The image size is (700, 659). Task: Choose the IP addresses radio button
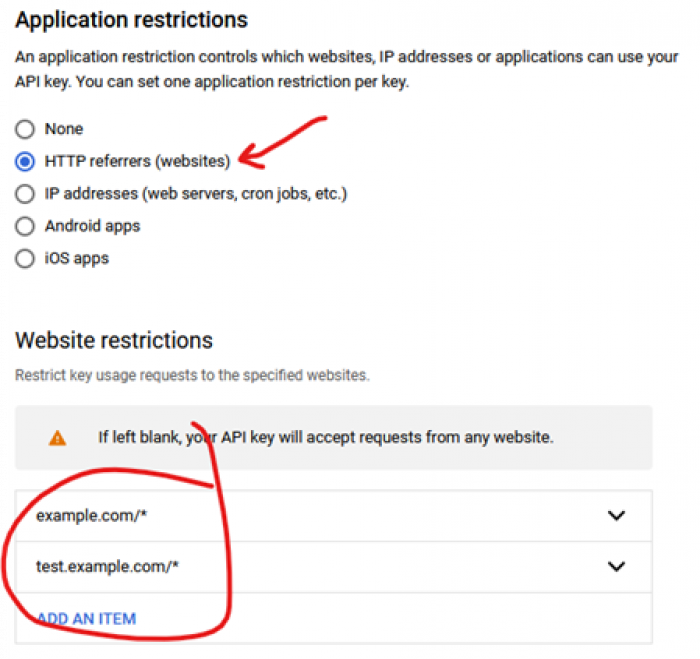click(25, 193)
